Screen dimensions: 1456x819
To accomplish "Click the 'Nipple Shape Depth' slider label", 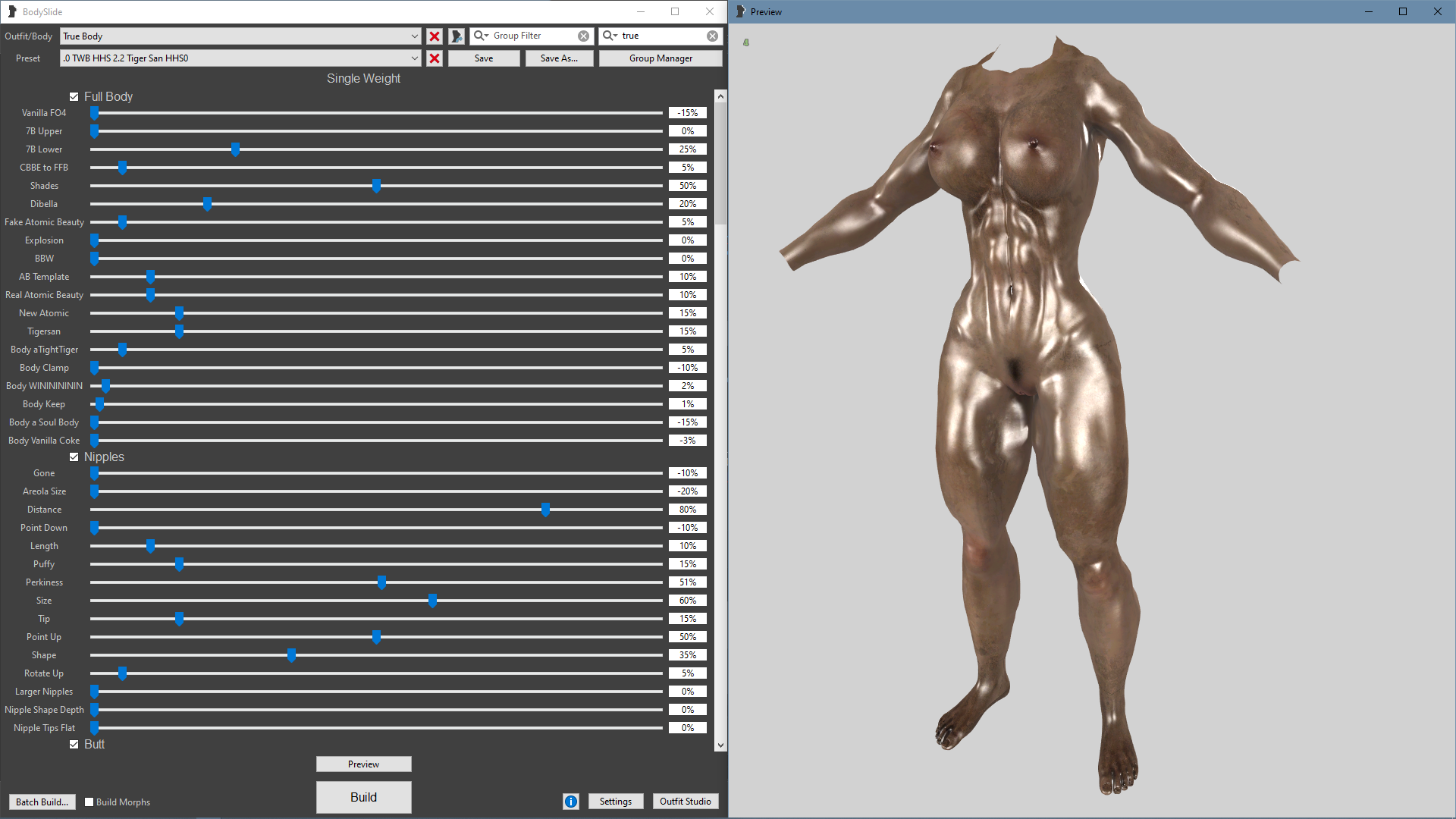I will (x=44, y=710).
